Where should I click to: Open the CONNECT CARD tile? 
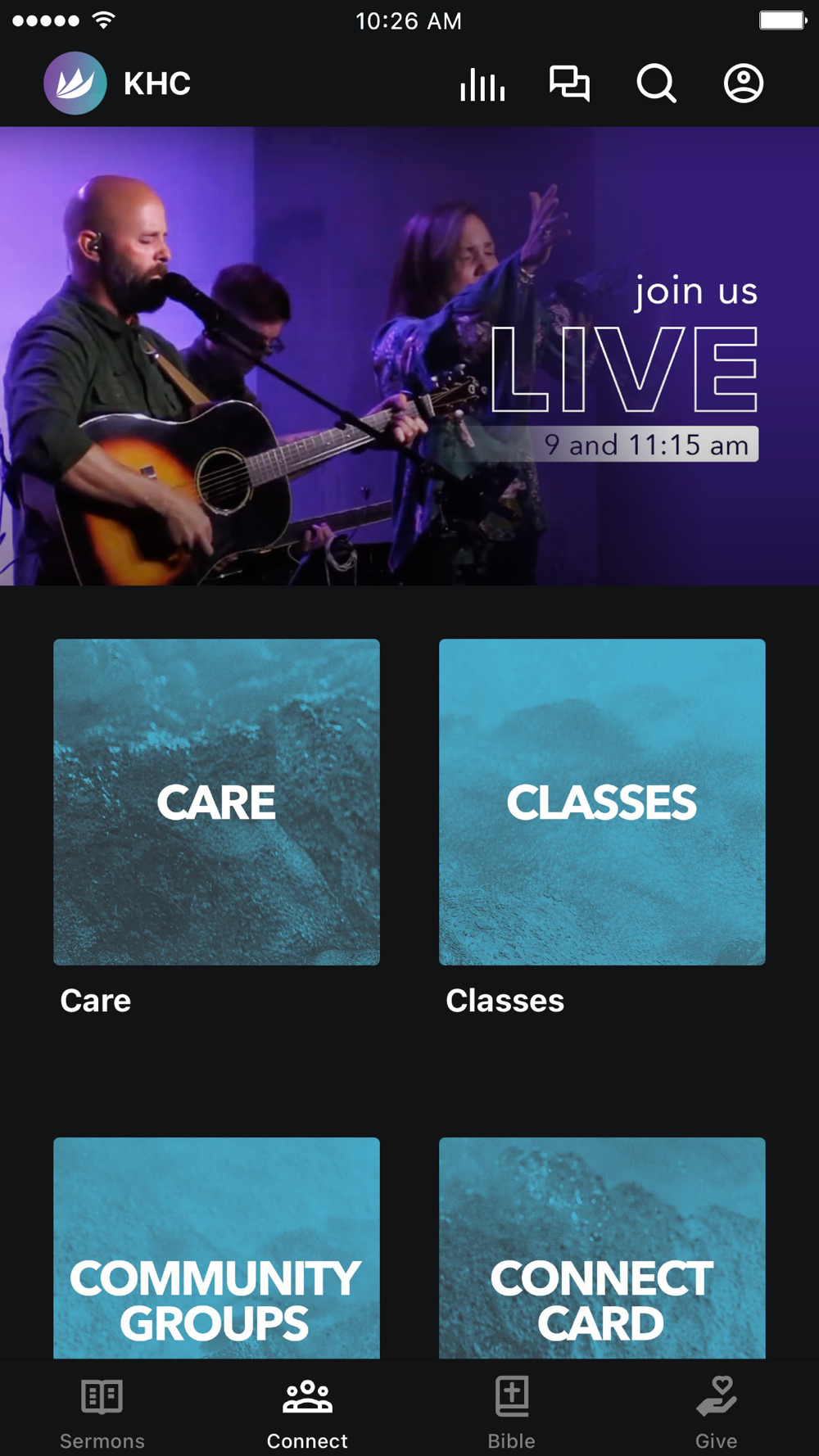click(602, 1248)
